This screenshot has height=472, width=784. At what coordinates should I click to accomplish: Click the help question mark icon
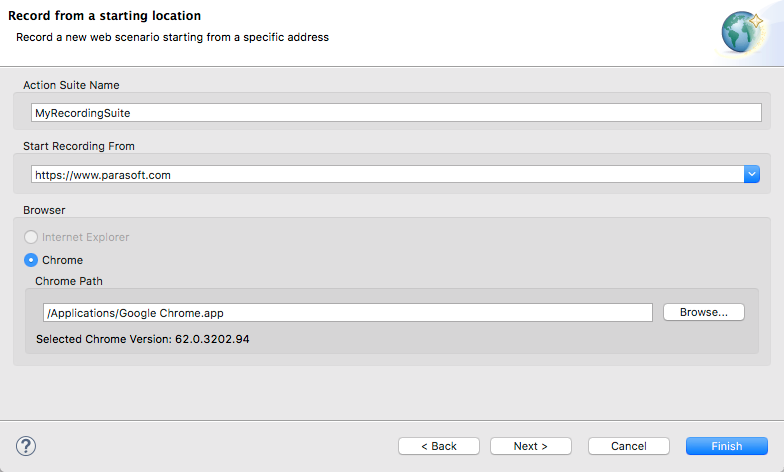26,446
